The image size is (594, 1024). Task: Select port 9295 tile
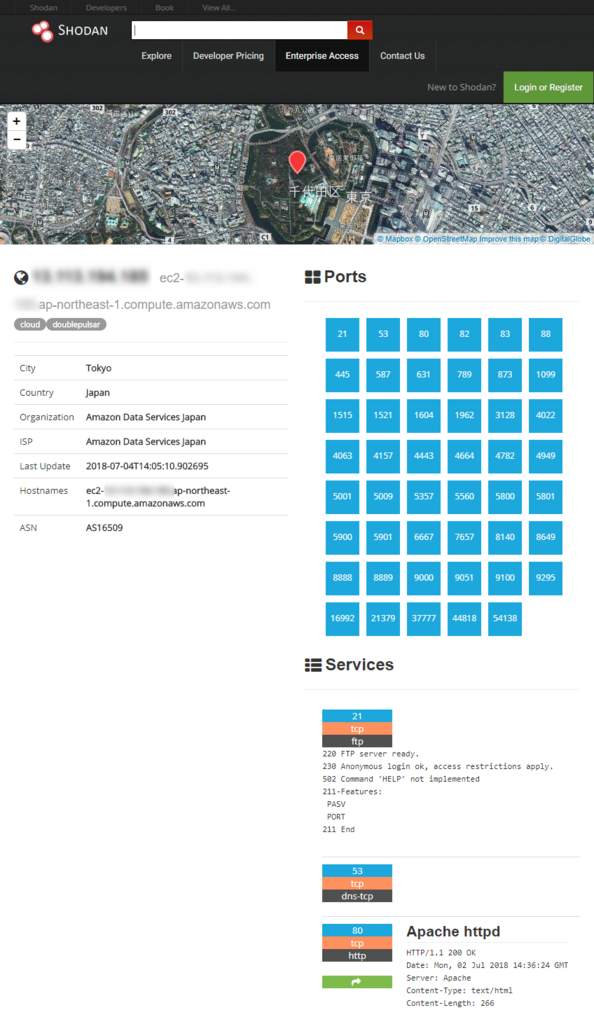coord(546,578)
